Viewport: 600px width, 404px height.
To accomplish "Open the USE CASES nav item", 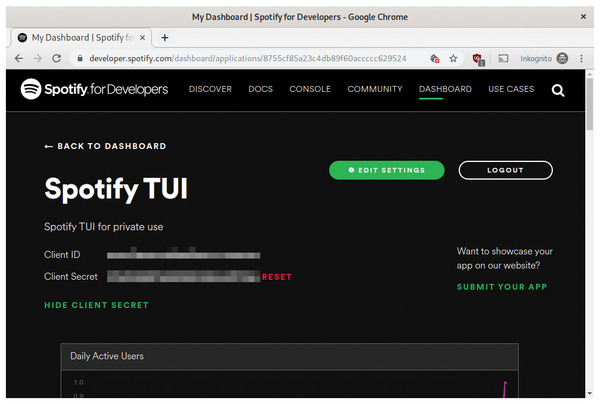I will tap(511, 89).
